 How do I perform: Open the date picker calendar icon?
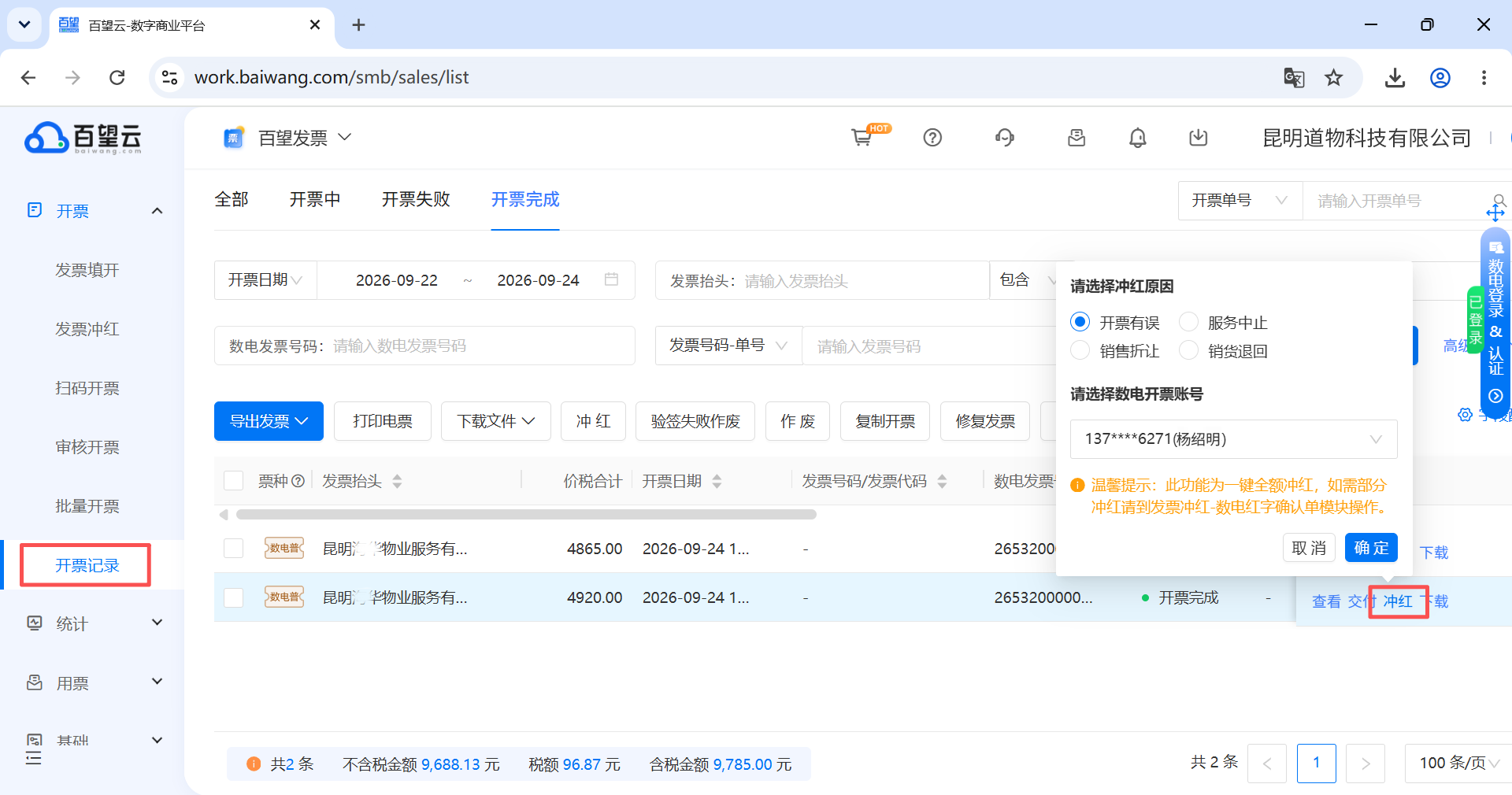coord(611,279)
